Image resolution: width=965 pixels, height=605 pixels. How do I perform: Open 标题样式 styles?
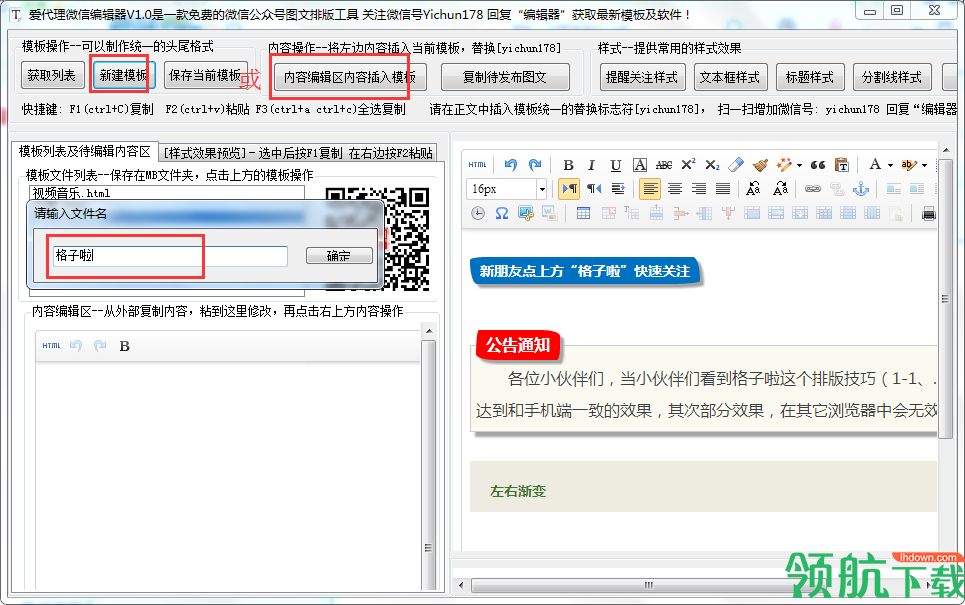coord(810,78)
